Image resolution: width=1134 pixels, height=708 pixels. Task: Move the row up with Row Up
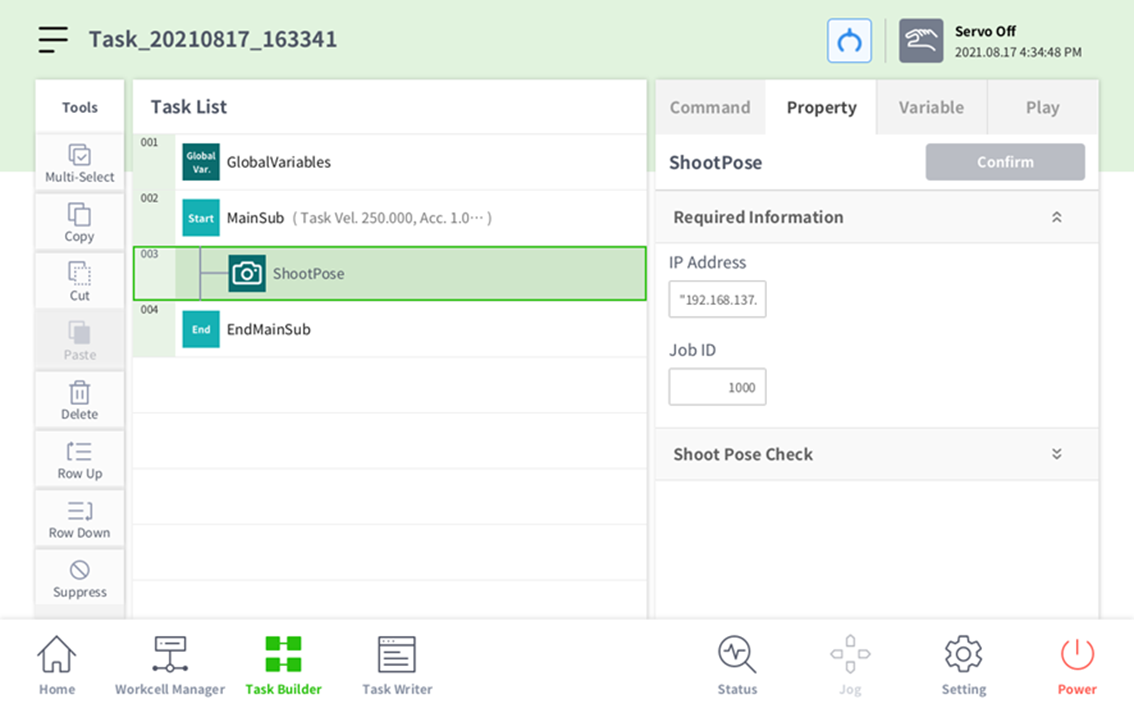click(x=80, y=459)
